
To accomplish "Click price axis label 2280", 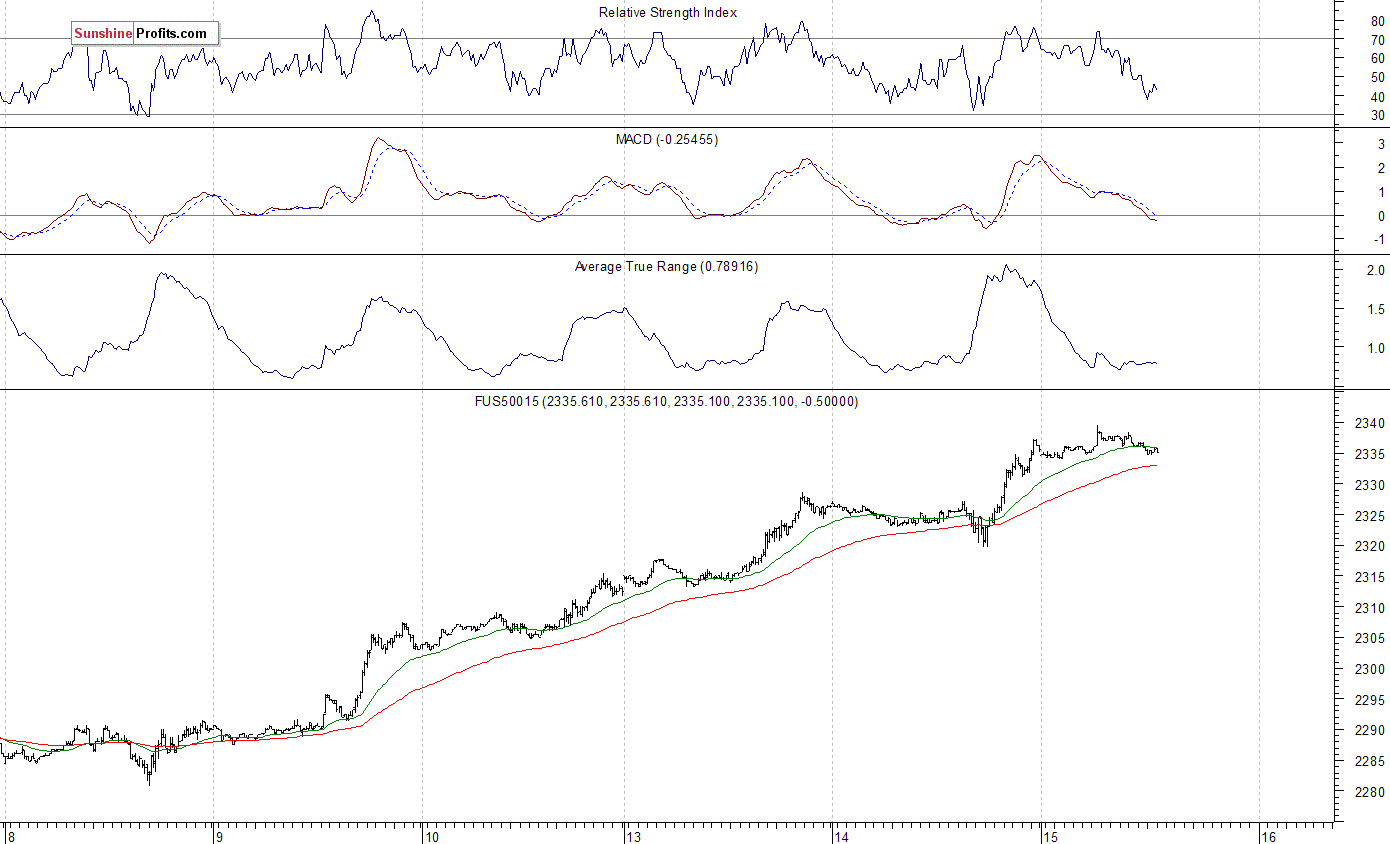I will tap(1370, 793).
